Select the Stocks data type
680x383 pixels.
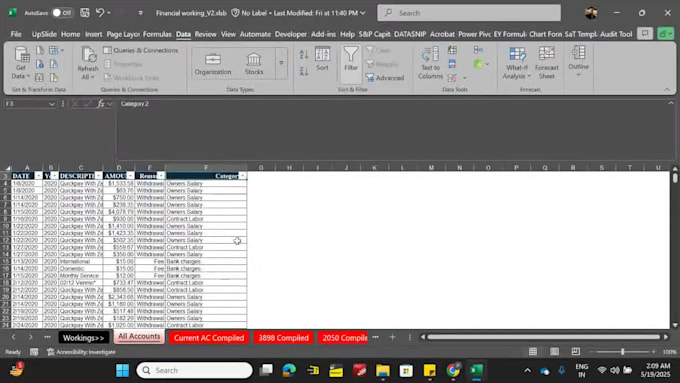[x=254, y=64]
